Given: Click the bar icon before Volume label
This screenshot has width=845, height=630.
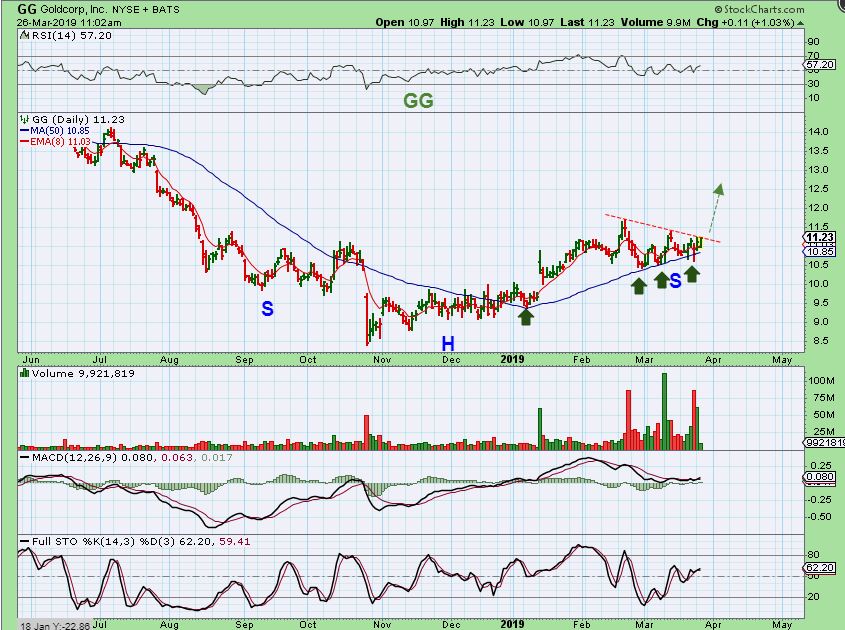Looking at the screenshot, I should 24,373.
